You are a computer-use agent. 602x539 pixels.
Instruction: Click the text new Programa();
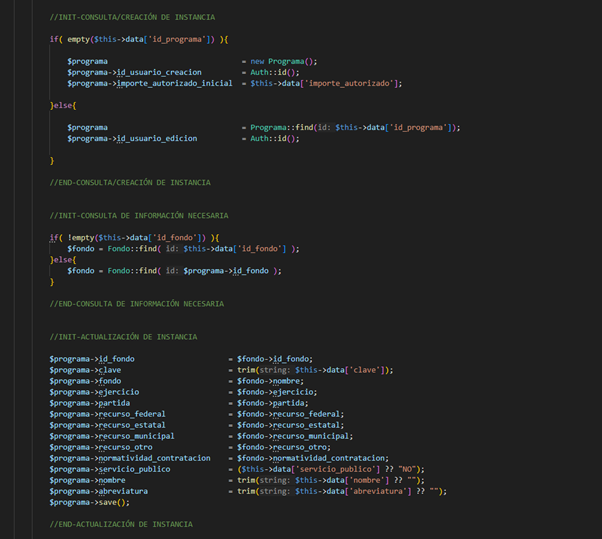284,61
